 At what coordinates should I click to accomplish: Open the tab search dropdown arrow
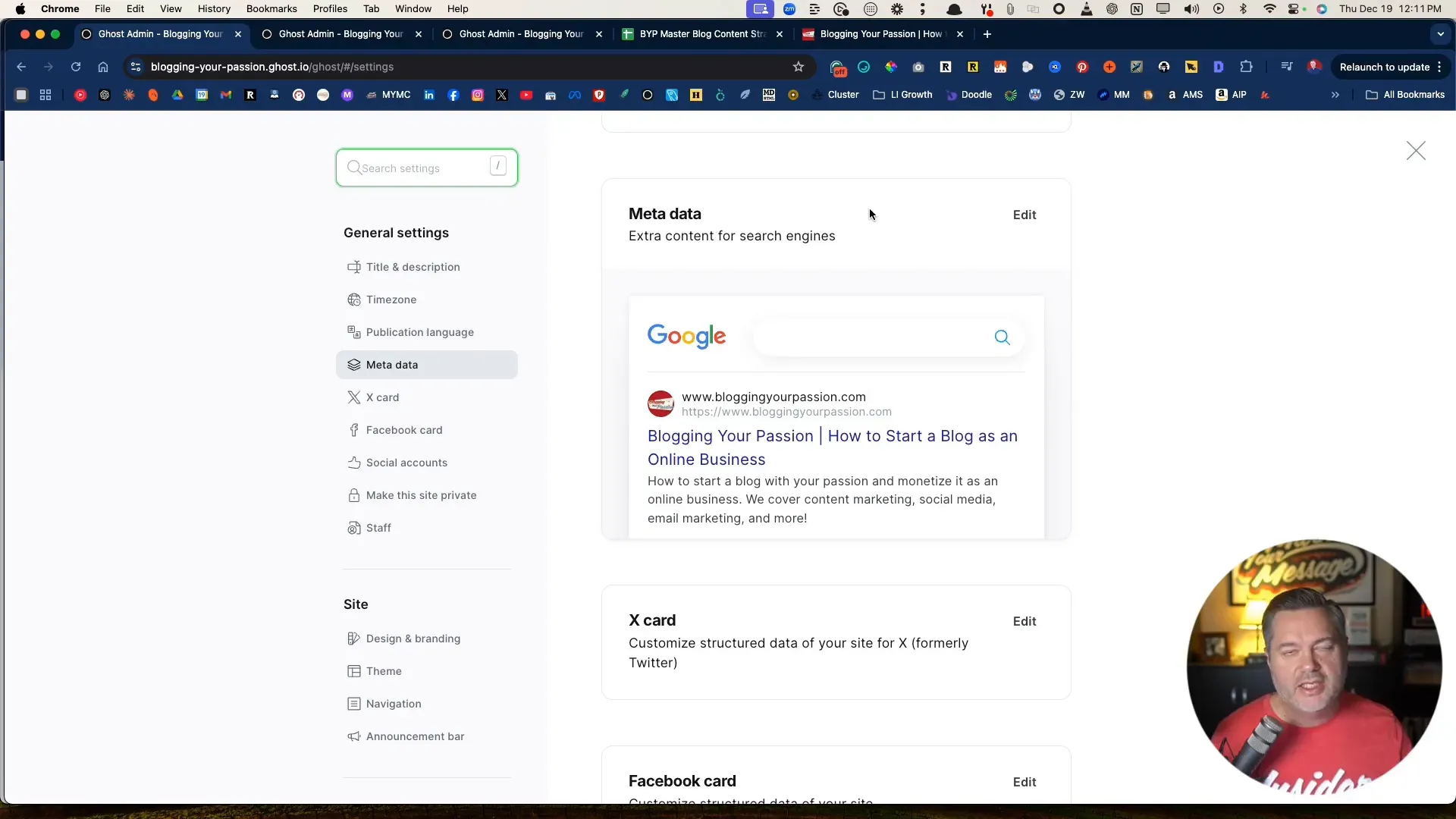[1440, 34]
